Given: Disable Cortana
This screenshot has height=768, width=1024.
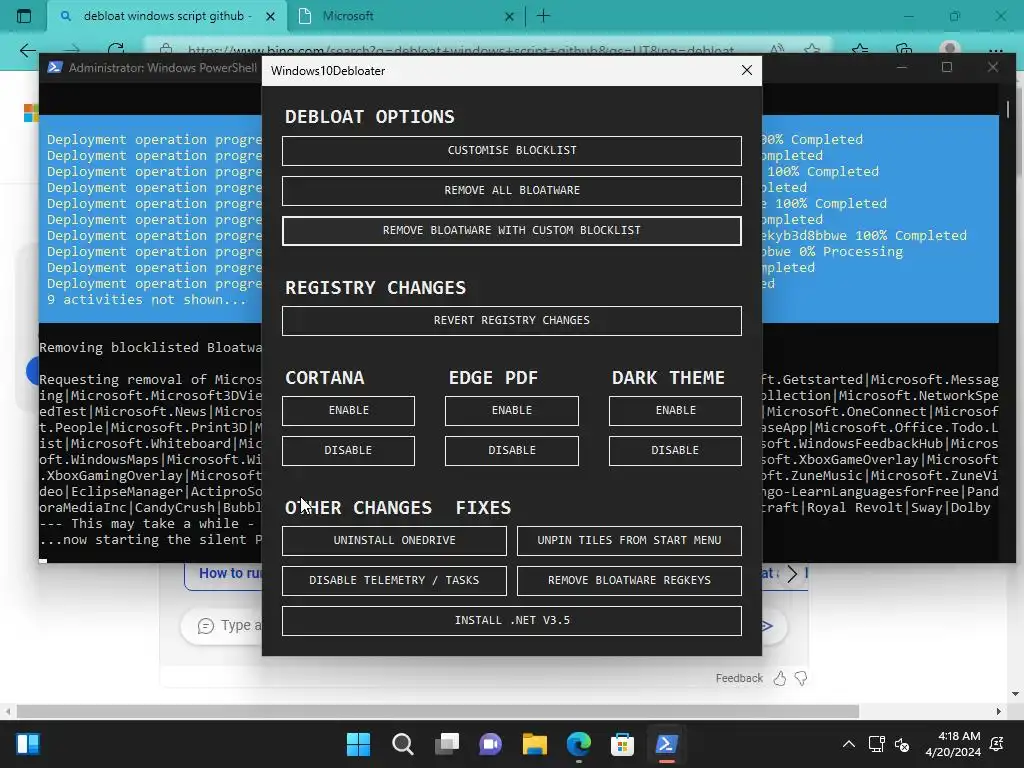Looking at the screenshot, I should 348,450.
